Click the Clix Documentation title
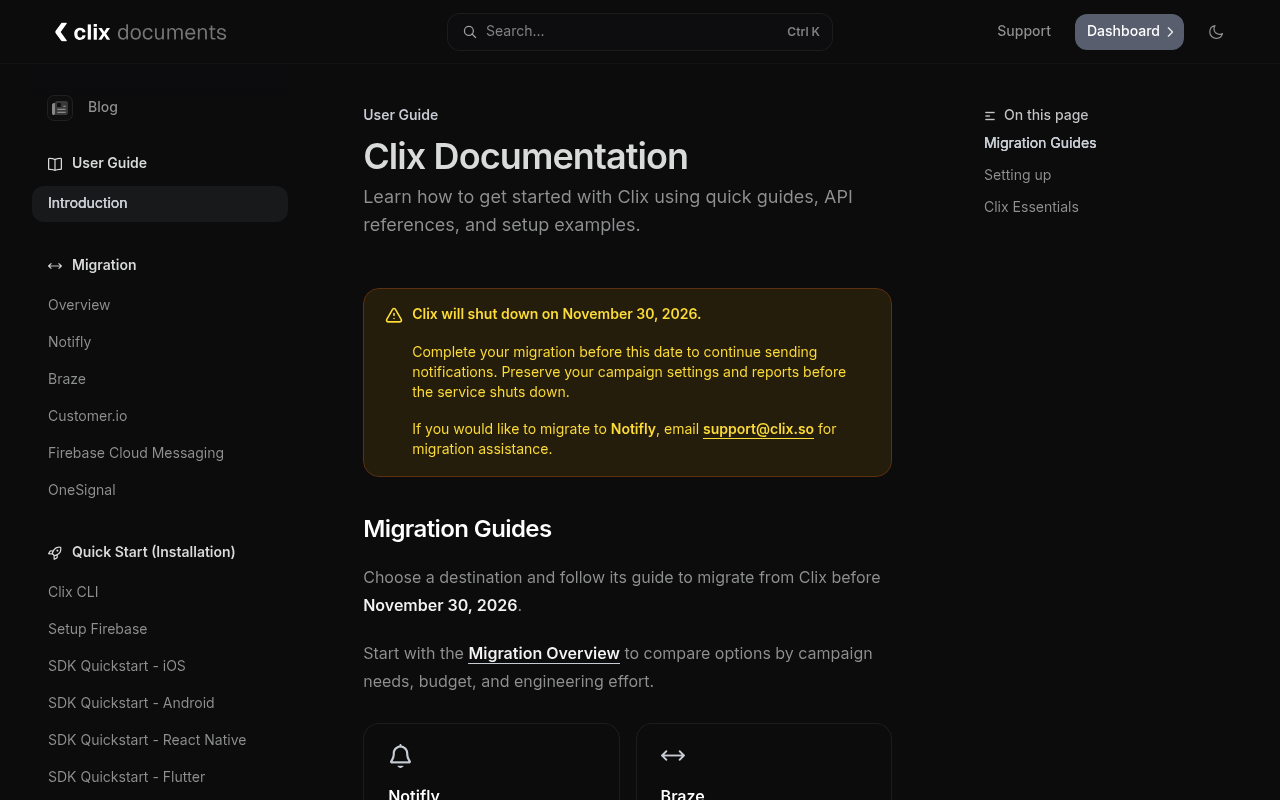 click(x=526, y=157)
